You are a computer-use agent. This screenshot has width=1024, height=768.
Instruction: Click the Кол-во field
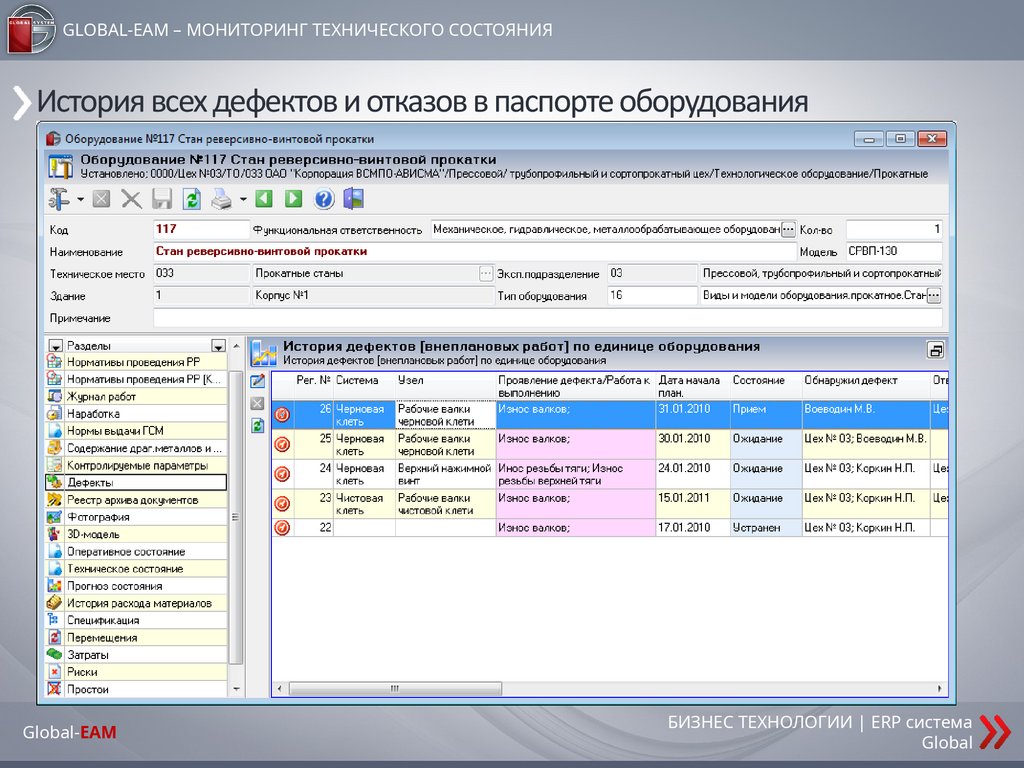tap(894, 229)
